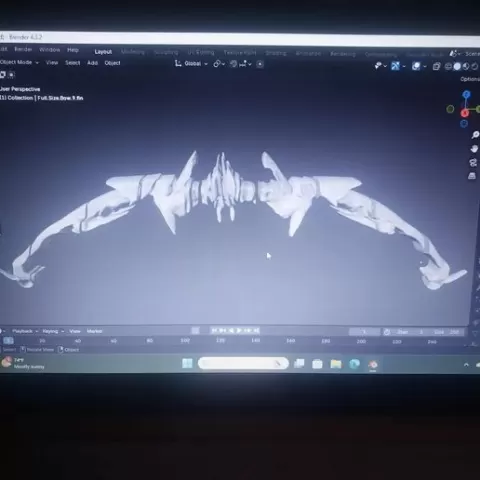Open the timeline Marker menu
This screenshot has width=480, height=480.
pyautogui.click(x=94, y=331)
